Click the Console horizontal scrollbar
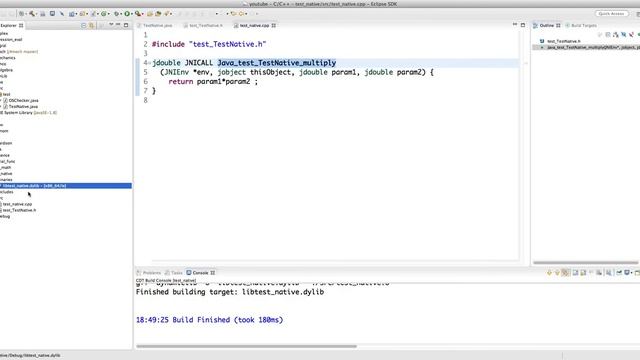 click(x=246, y=347)
